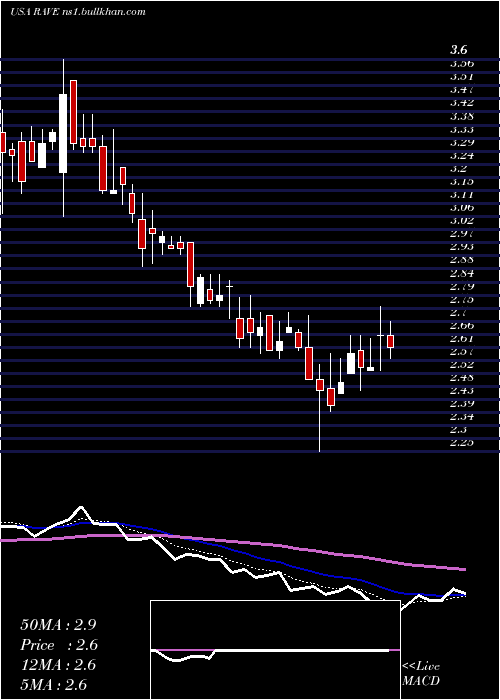Click the 3.51 price axis label
The image size is (500, 700).
click(462, 76)
